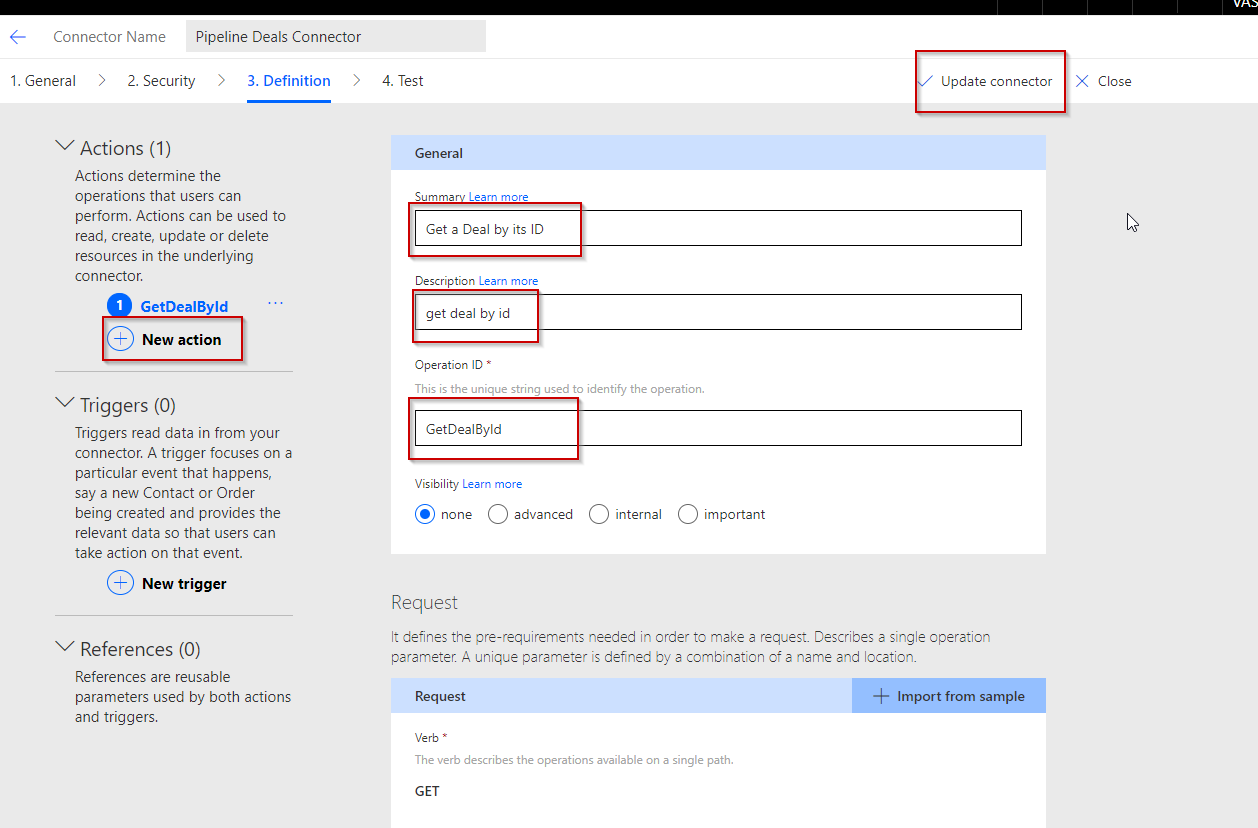Click the back arrow icon
Image resolution: width=1258 pixels, height=828 pixels.
(x=18, y=37)
